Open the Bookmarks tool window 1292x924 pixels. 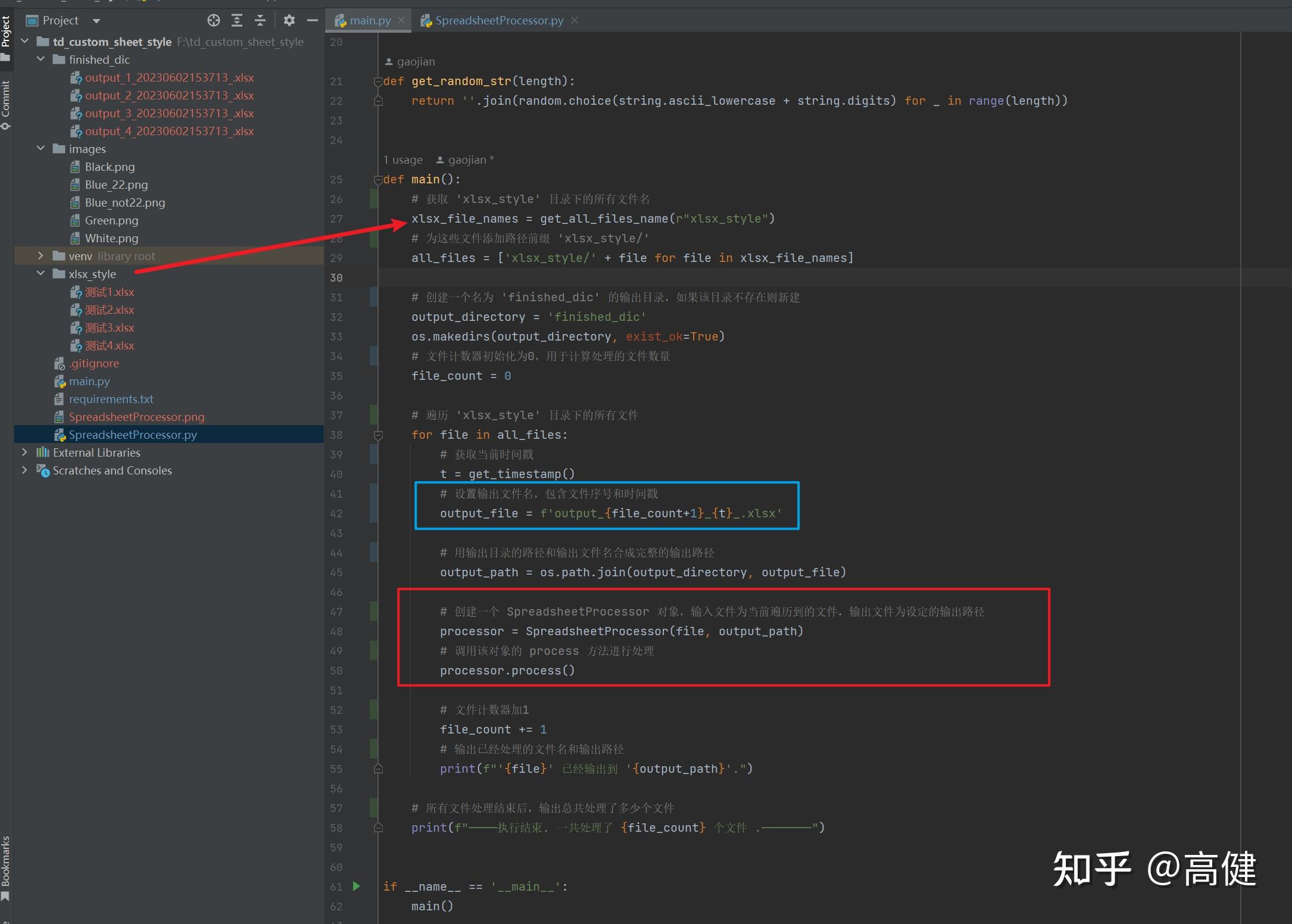click(6, 866)
